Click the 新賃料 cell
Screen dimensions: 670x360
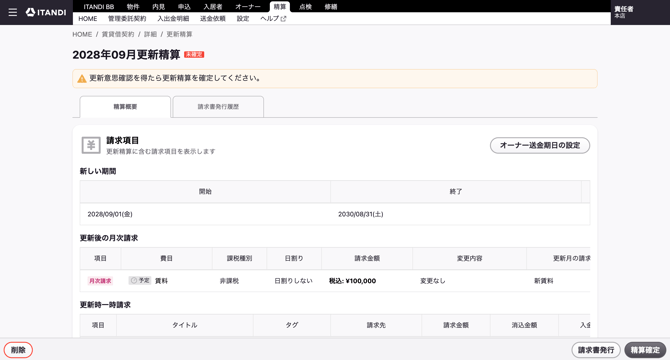coord(544,281)
